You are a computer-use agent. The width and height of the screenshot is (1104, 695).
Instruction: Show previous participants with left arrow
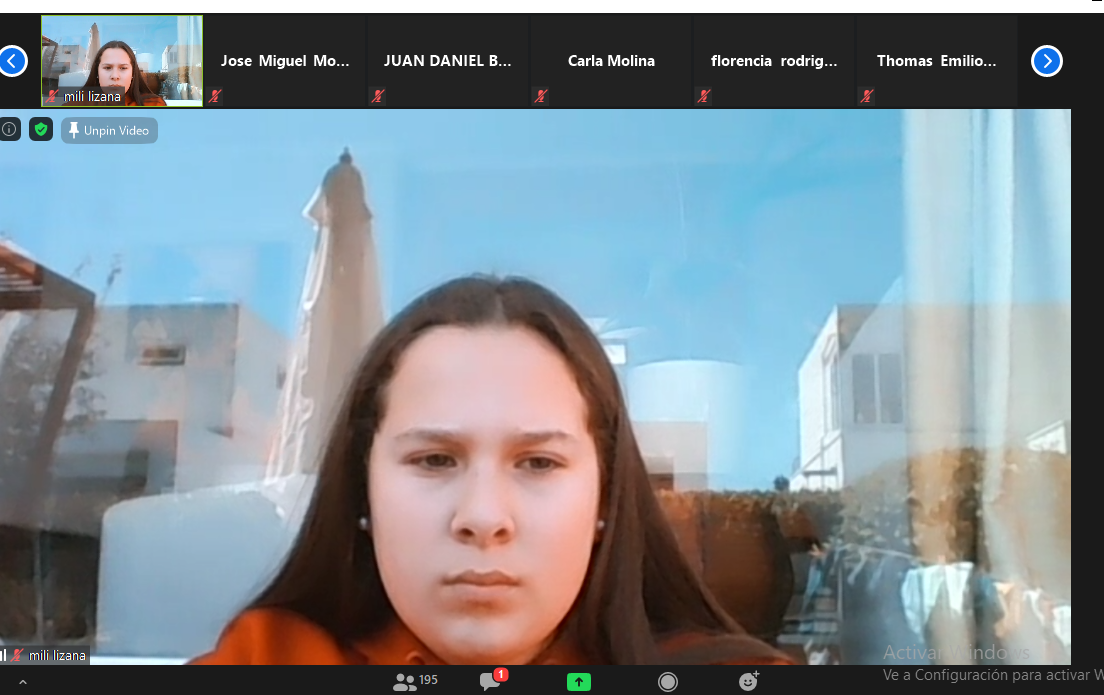click(x=12, y=61)
